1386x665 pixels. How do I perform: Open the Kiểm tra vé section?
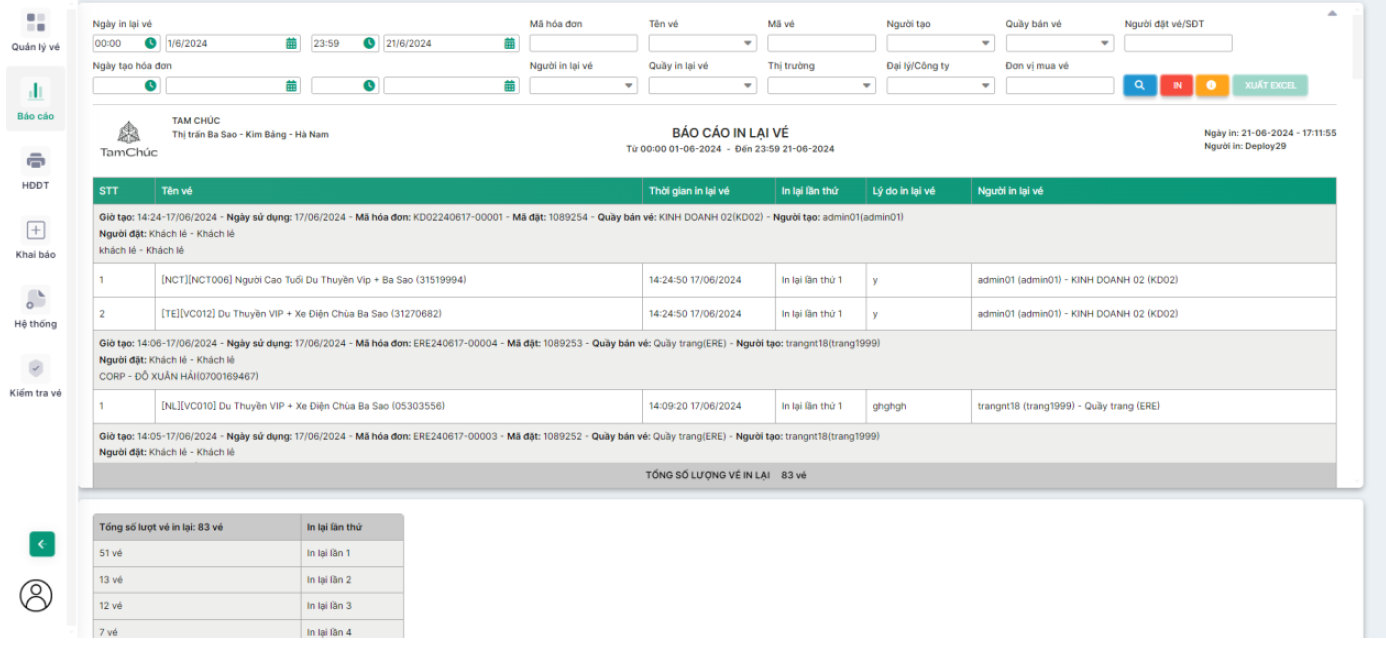(35, 377)
